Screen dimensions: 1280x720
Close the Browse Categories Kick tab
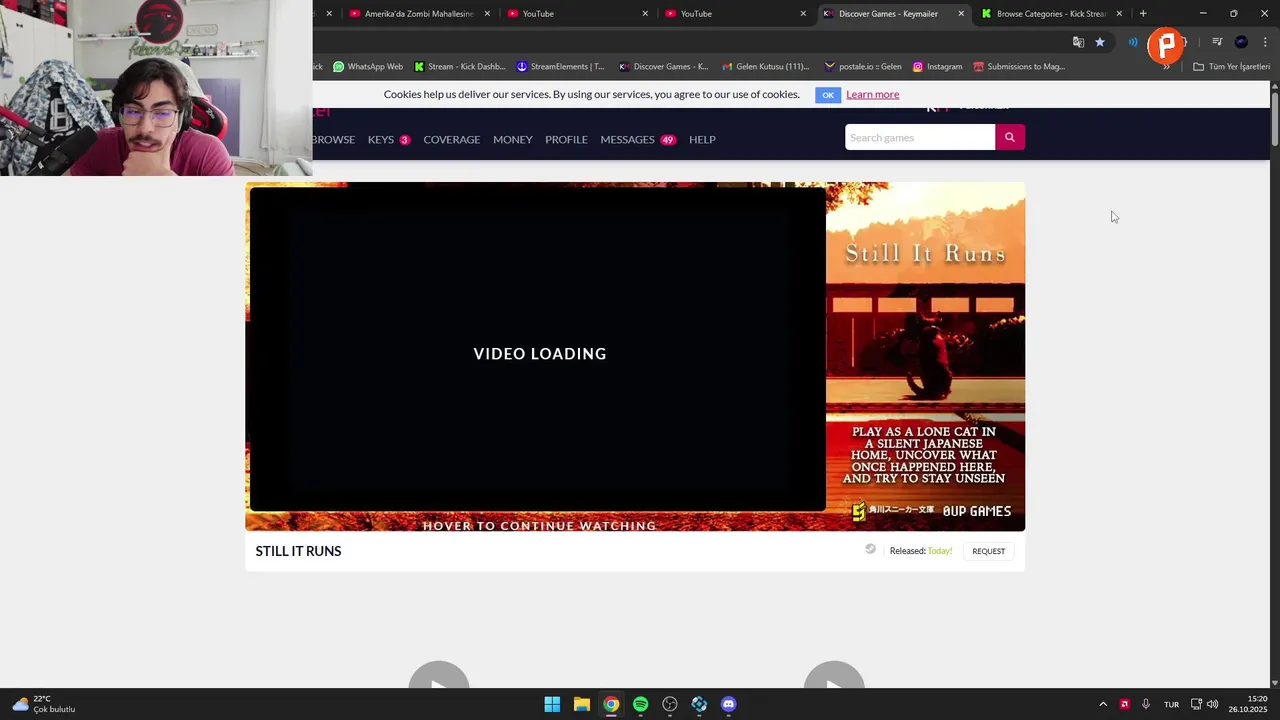(x=1119, y=14)
